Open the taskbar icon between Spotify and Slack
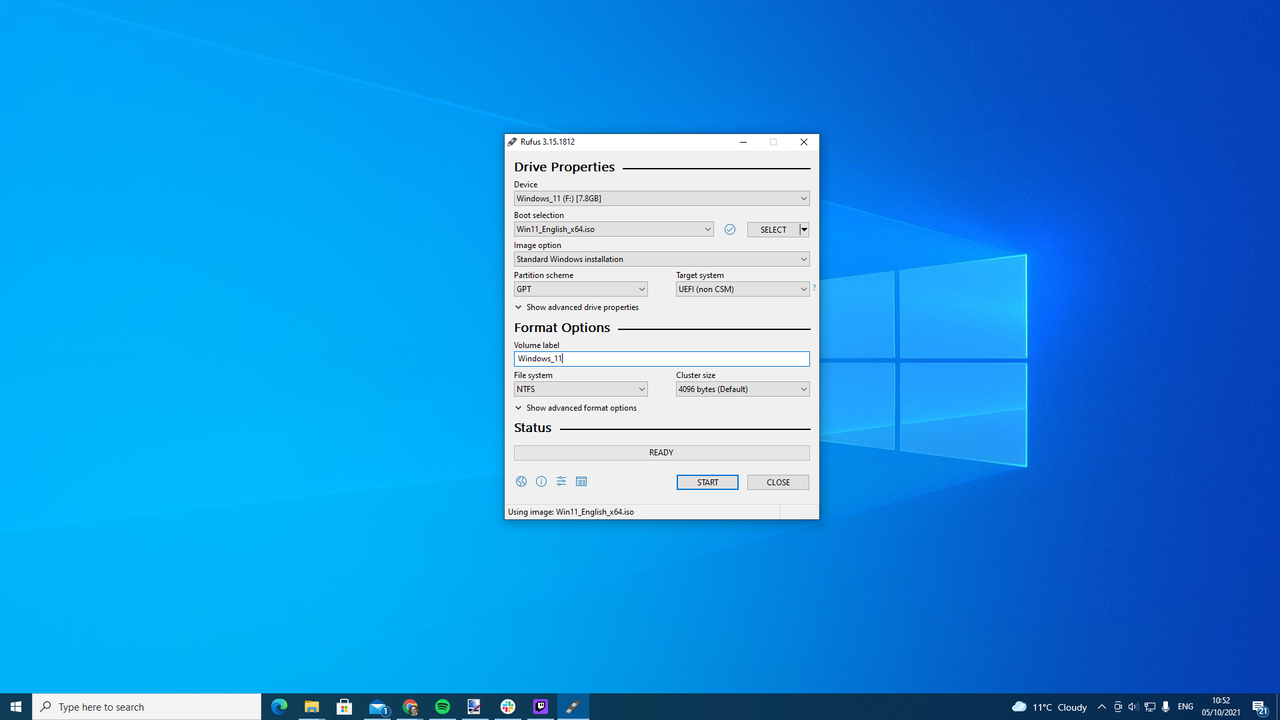1280x720 pixels. click(x=475, y=707)
